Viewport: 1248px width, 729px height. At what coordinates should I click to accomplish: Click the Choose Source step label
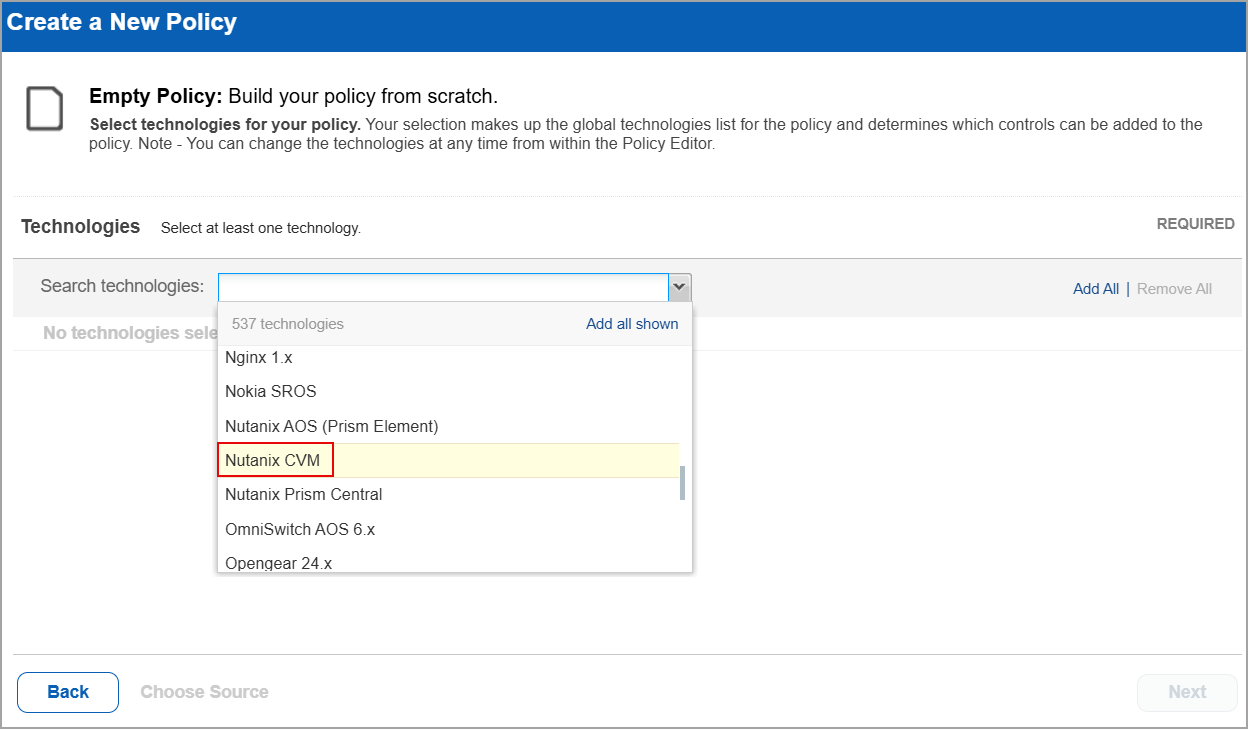click(x=204, y=692)
